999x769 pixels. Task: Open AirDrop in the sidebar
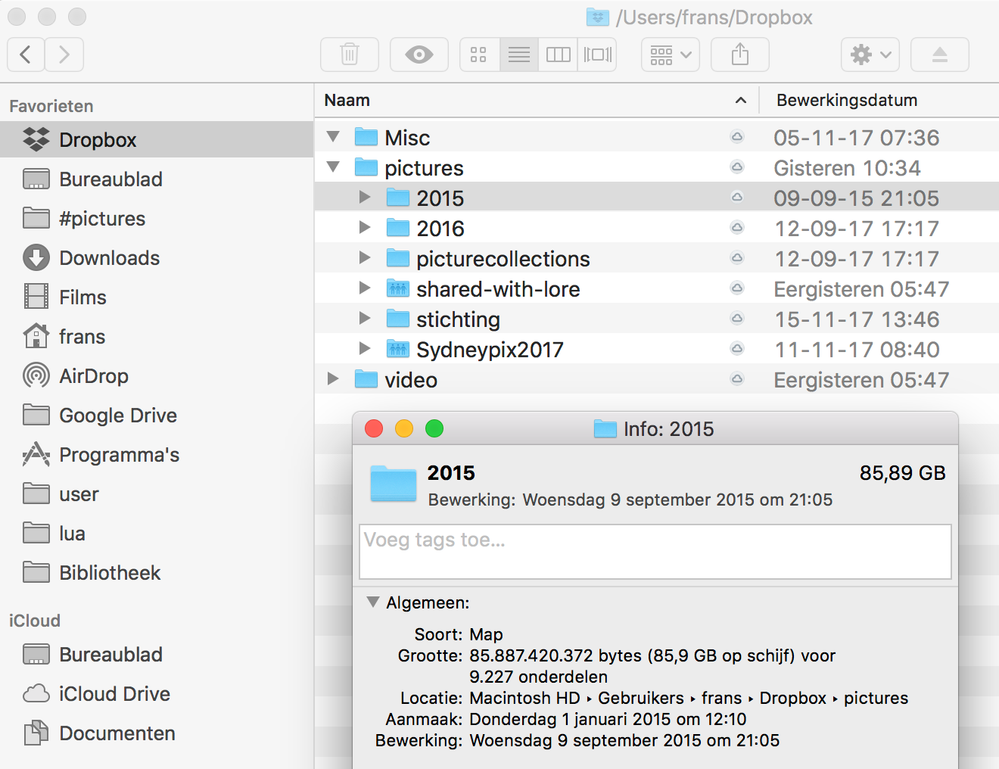(93, 376)
